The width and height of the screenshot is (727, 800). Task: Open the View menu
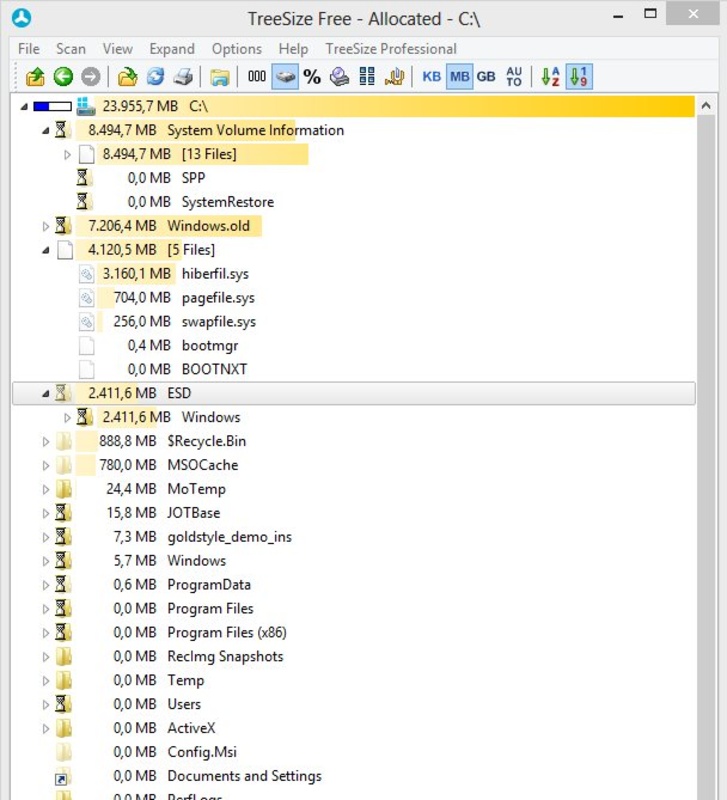(117, 49)
